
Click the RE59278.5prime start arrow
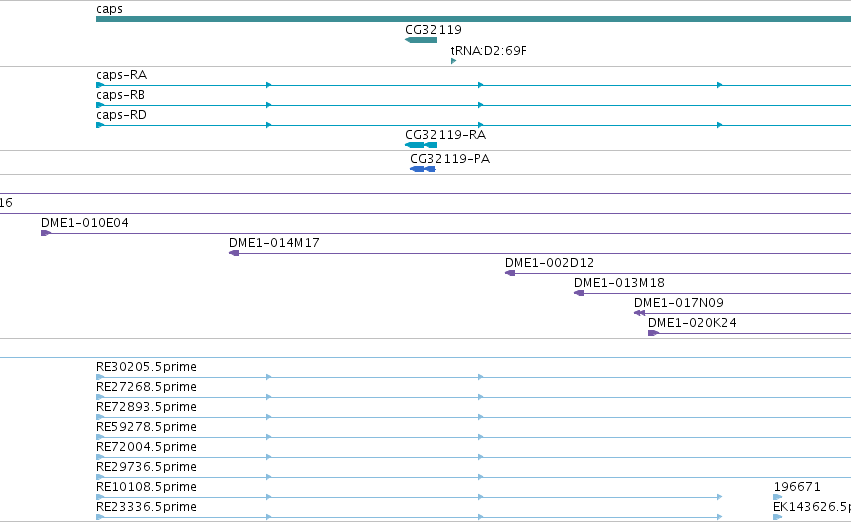(x=100, y=437)
